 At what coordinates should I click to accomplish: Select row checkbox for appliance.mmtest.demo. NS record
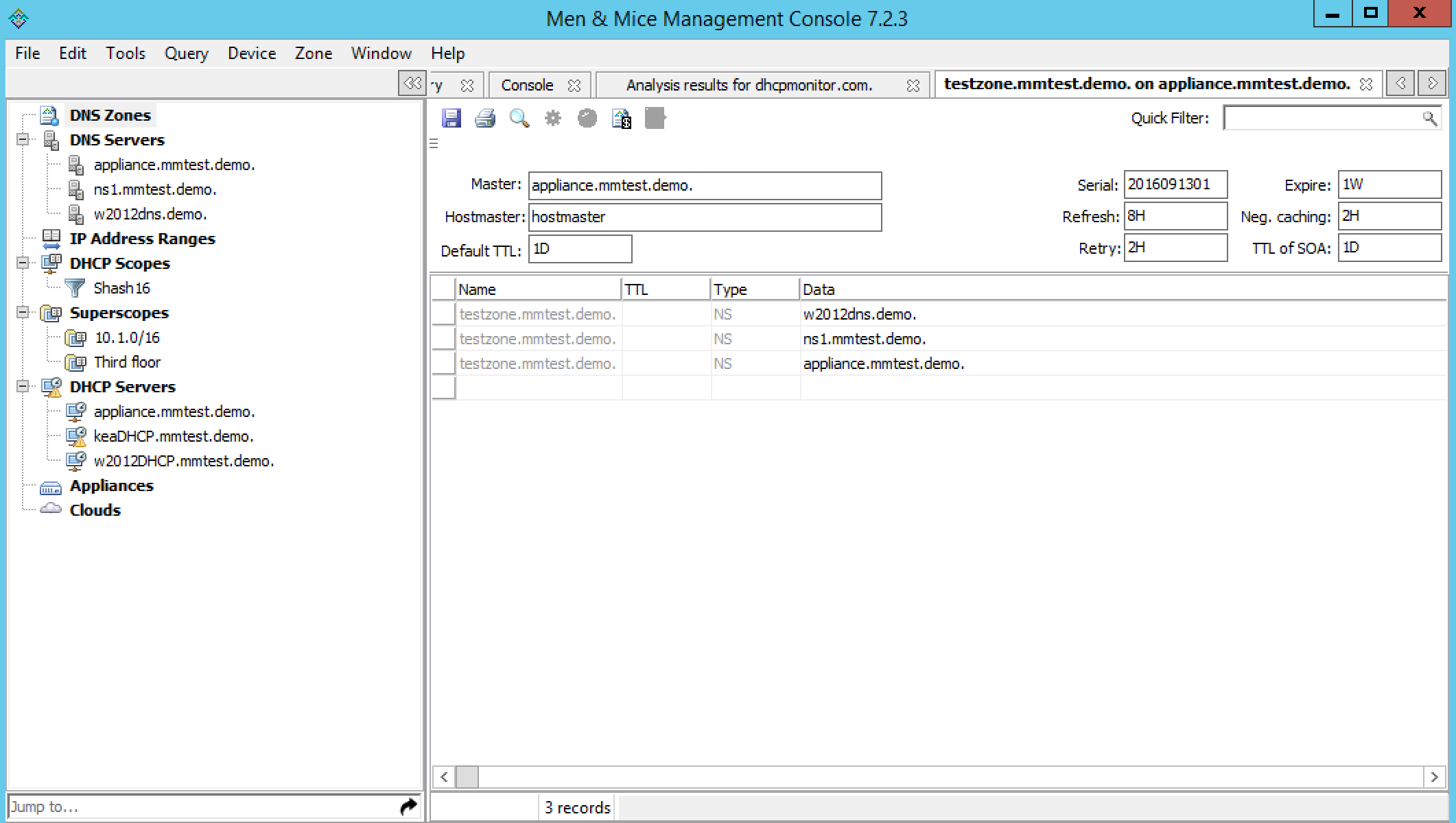[x=444, y=363]
